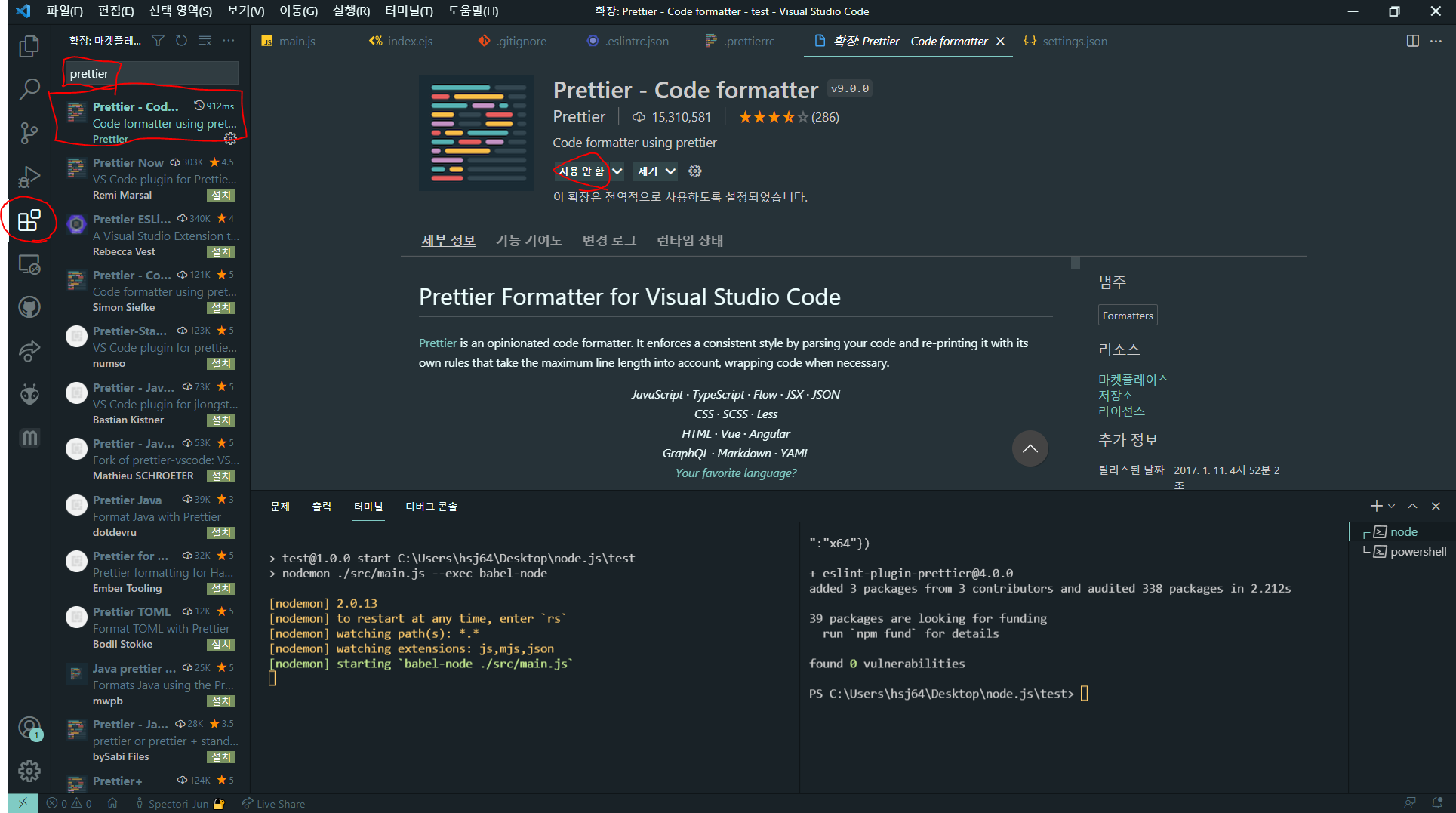Image resolution: width=1456 pixels, height=813 pixels.
Task: Open the Source Control view
Action: [29, 133]
